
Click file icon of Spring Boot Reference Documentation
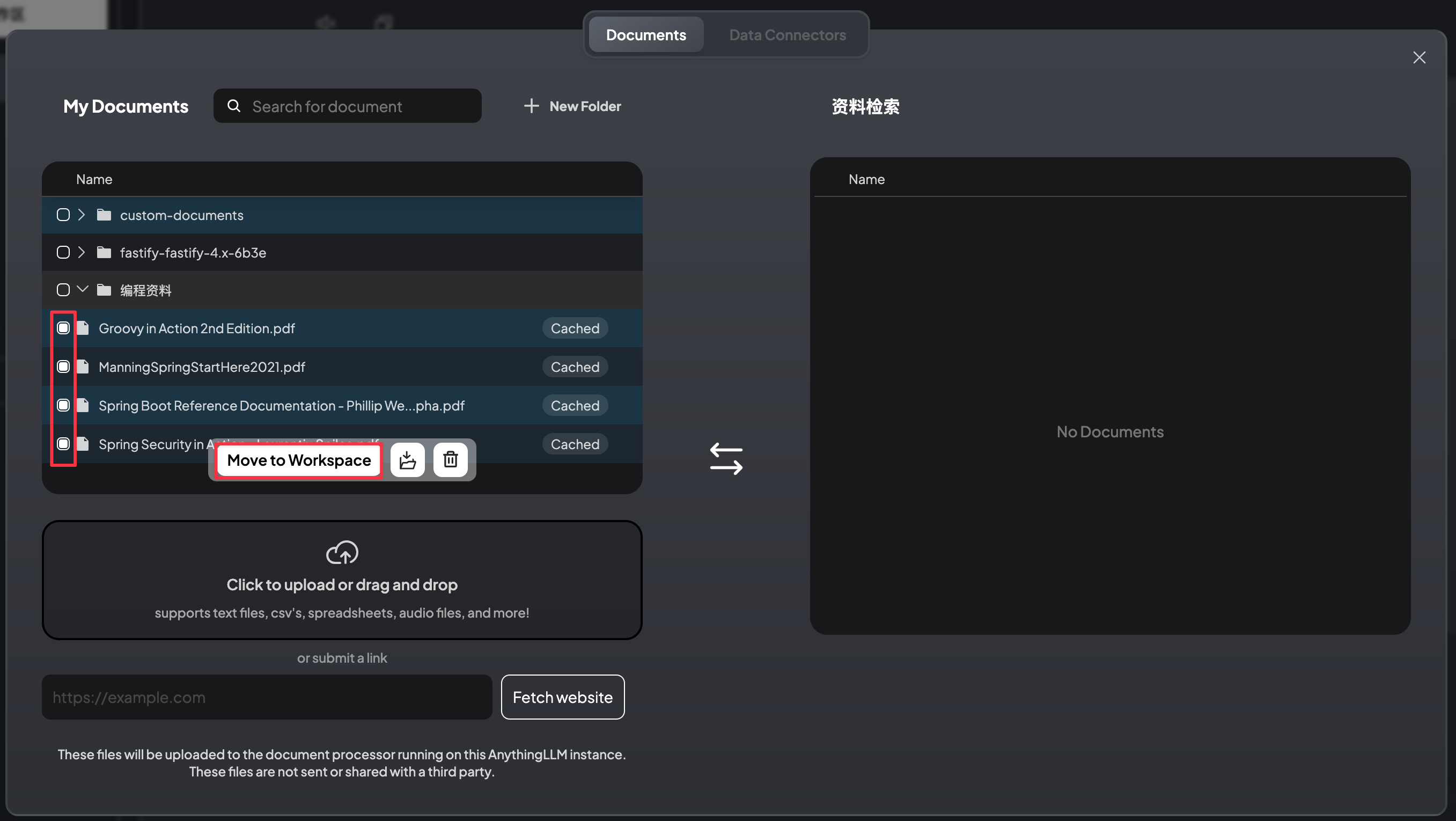(83, 405)
